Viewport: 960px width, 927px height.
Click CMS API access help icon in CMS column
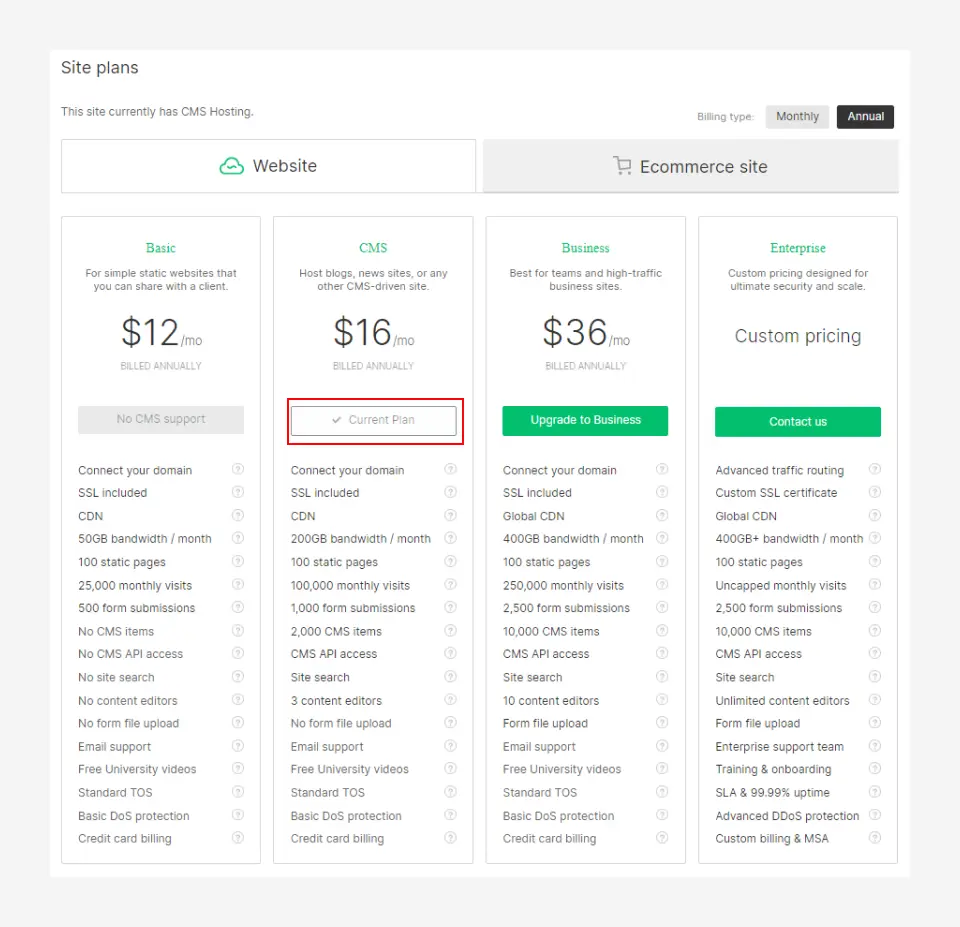click(x=450, y=654)
